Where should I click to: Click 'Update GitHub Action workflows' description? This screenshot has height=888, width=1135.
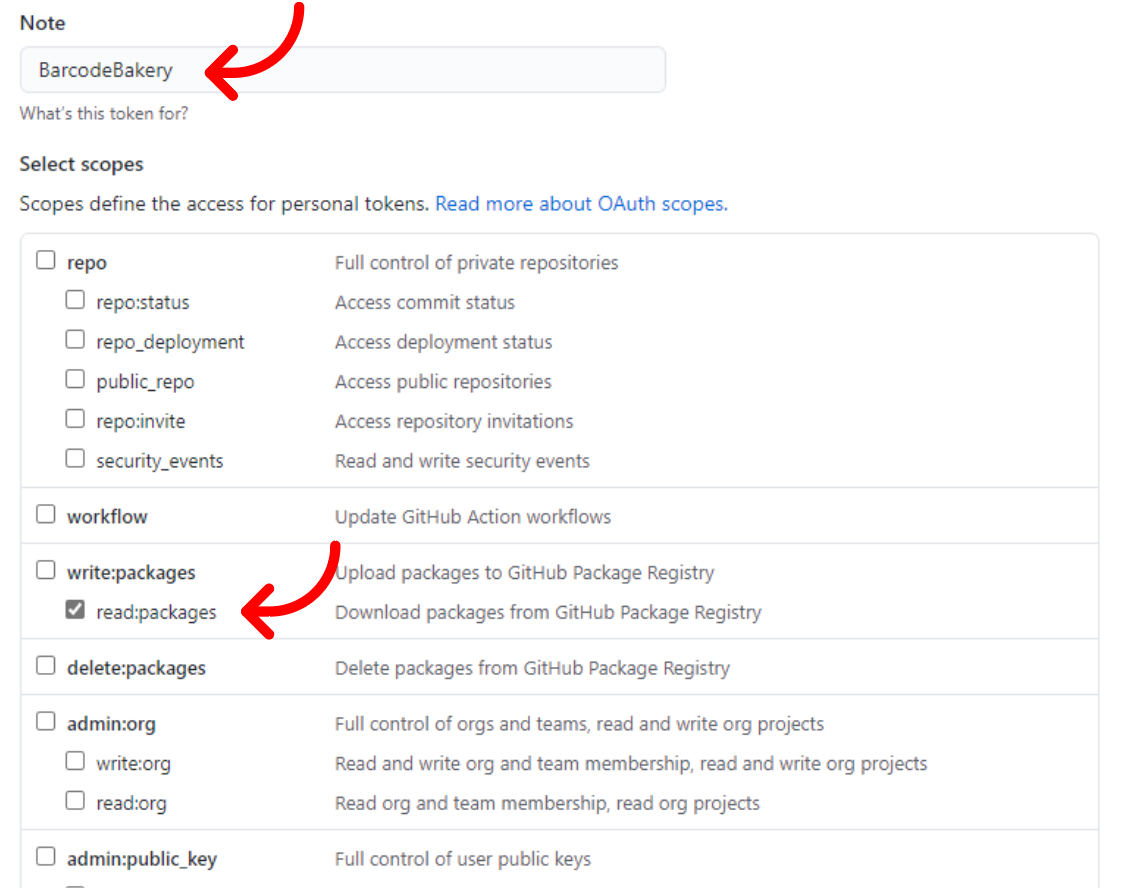pyautogui.click(x=473, y=517)
